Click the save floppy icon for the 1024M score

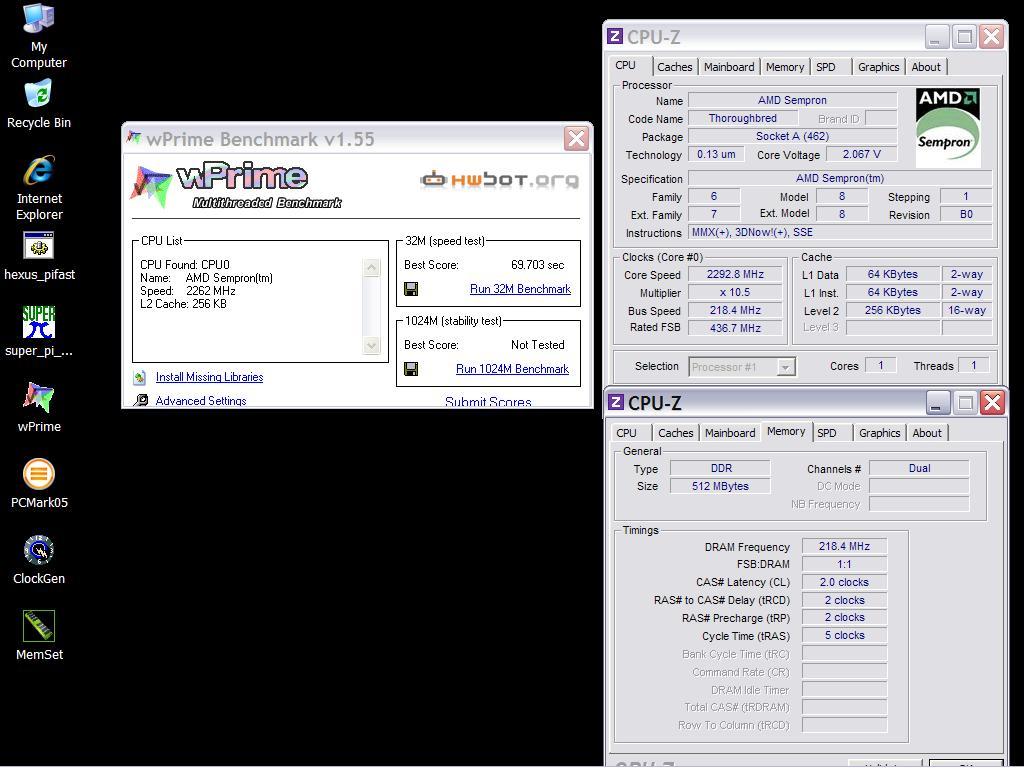(411, 369)
